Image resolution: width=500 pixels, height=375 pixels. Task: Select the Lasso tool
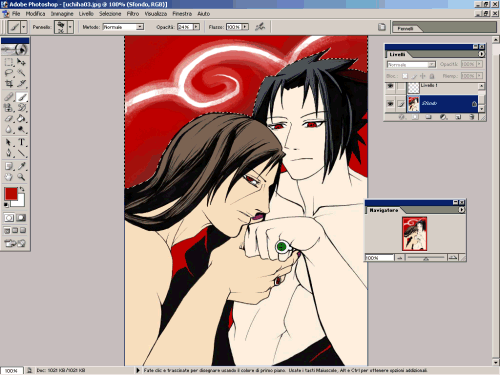pyautogui.click(x=9, y=73)
